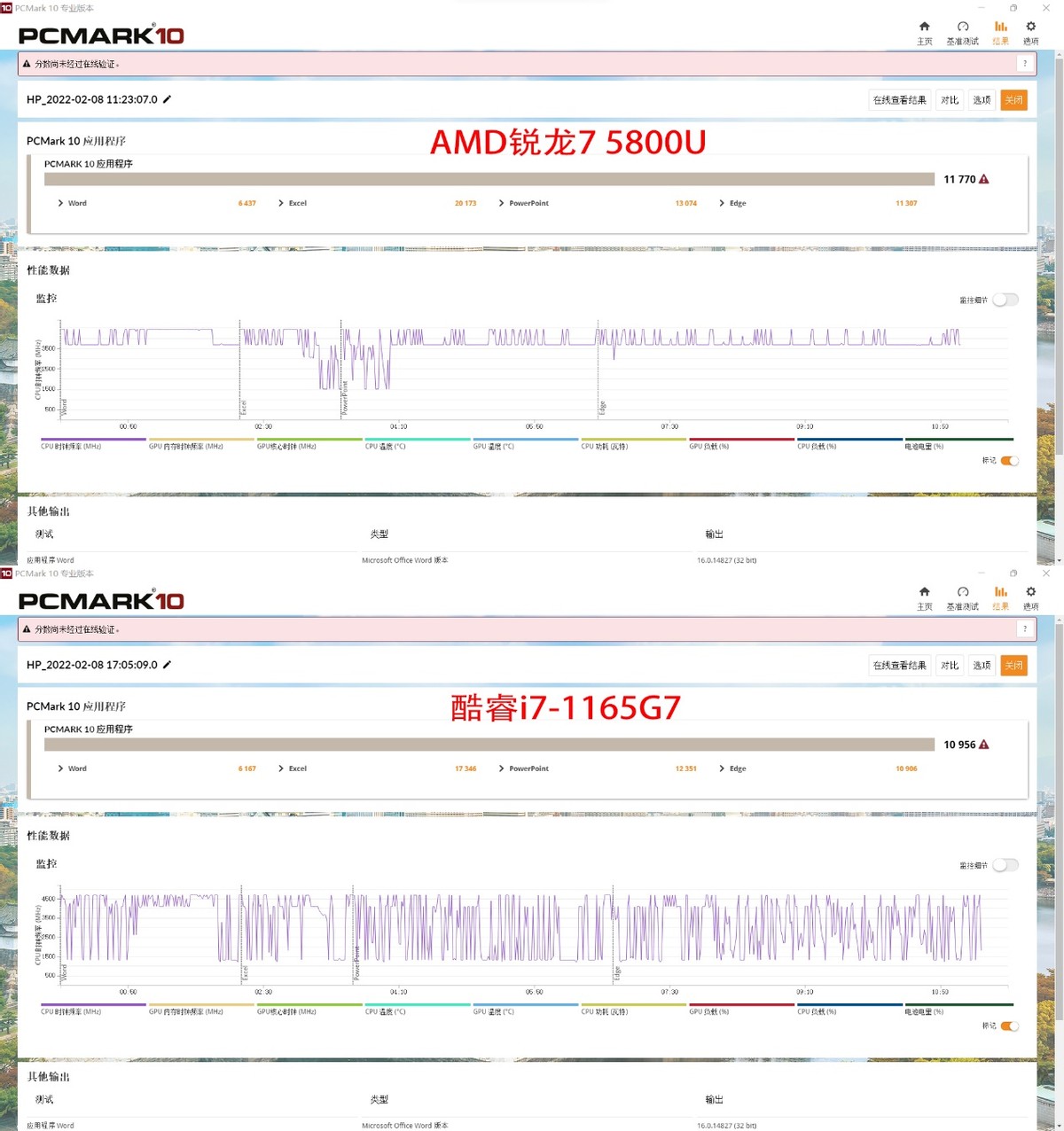Select CPU 温度 (°C) legend swatch in the 11:23:07 window
This screenshot has width=1064, height=1131.
[417, 439]
